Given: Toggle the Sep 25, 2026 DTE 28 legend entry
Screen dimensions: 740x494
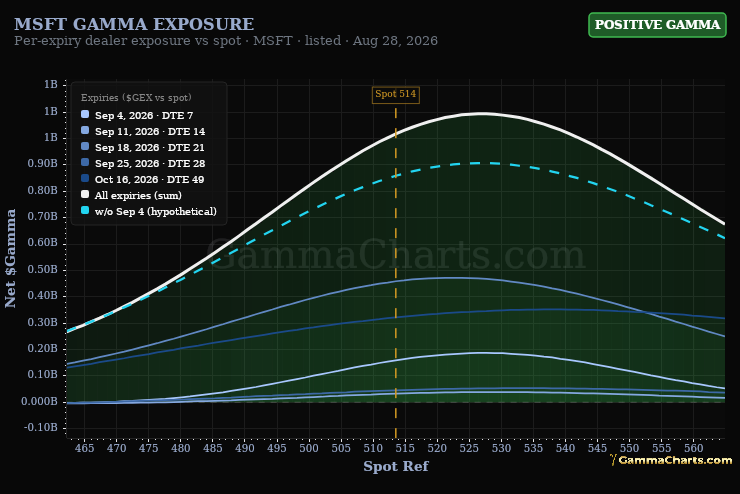Looking at the screenshot, I should pyautogui.click(x=143, y=163).
